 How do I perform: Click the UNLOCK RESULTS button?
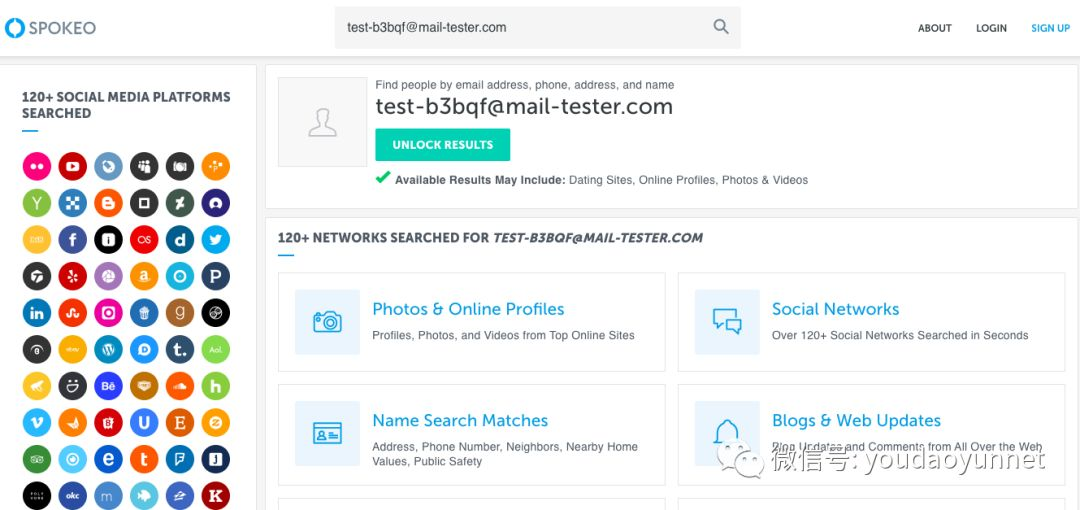(443, 145)
